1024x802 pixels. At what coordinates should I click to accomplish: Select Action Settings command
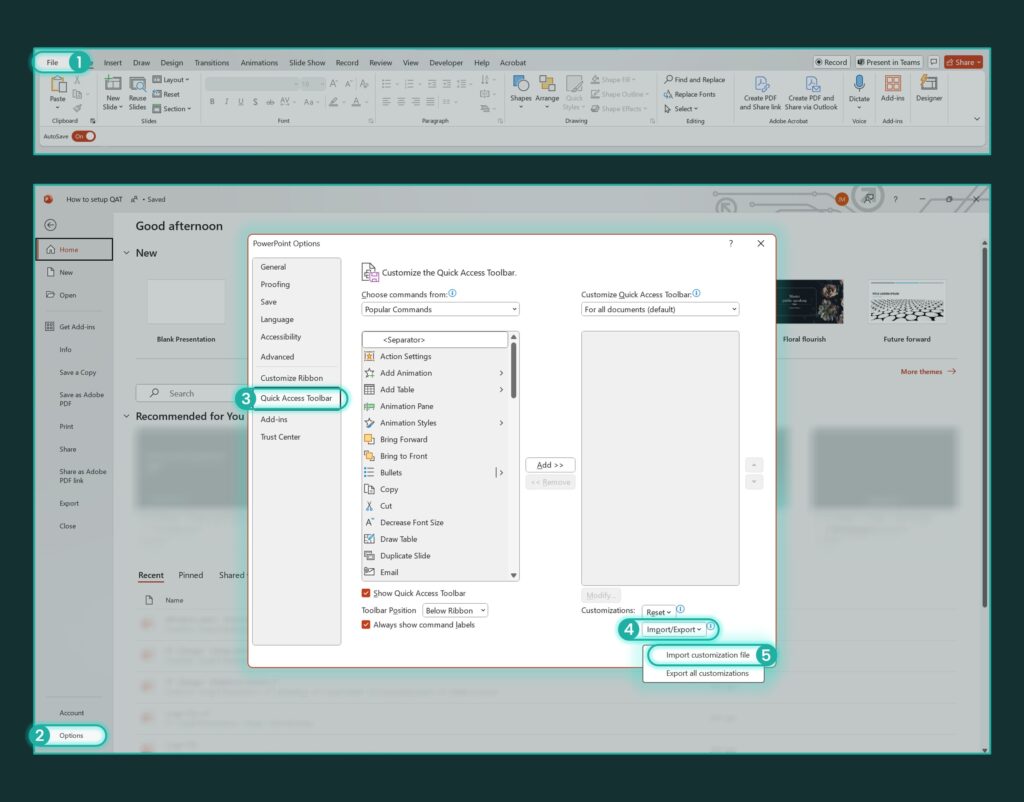pyautogui.click(x=434, y=356)
